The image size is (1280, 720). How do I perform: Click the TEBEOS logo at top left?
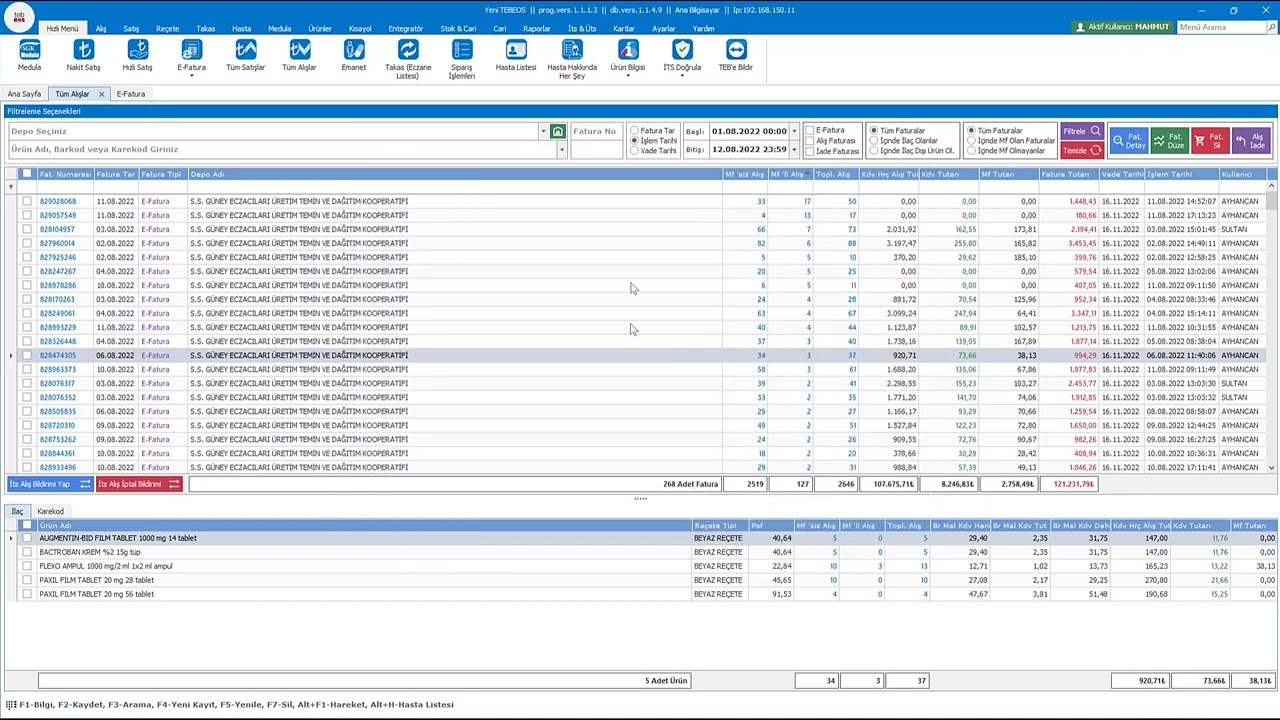coord(19,16)
